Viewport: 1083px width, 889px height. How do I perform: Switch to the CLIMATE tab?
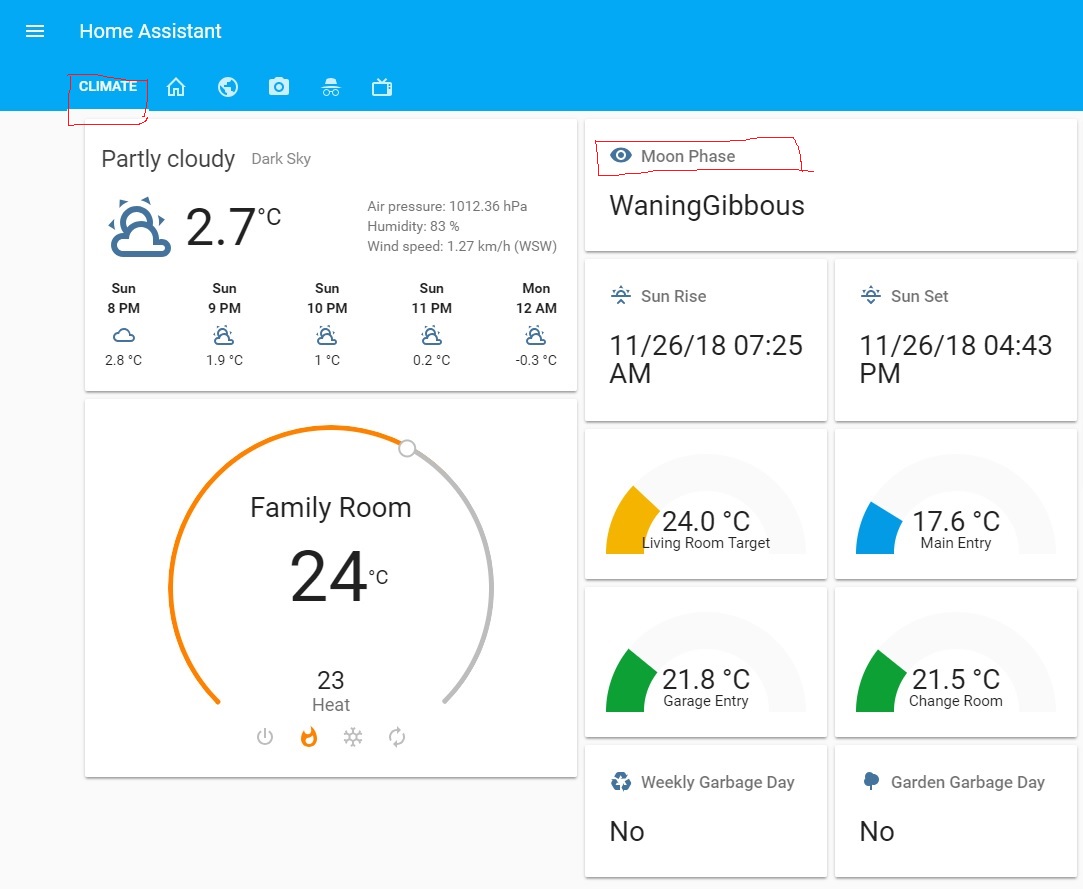107,86
